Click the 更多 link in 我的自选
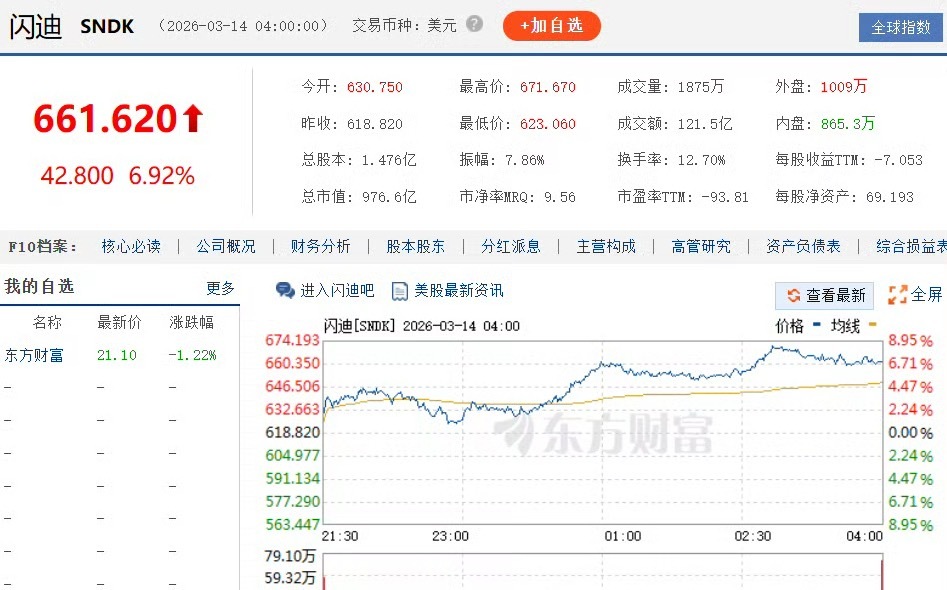This screenshot has width=947, height=590. (221, 289)
